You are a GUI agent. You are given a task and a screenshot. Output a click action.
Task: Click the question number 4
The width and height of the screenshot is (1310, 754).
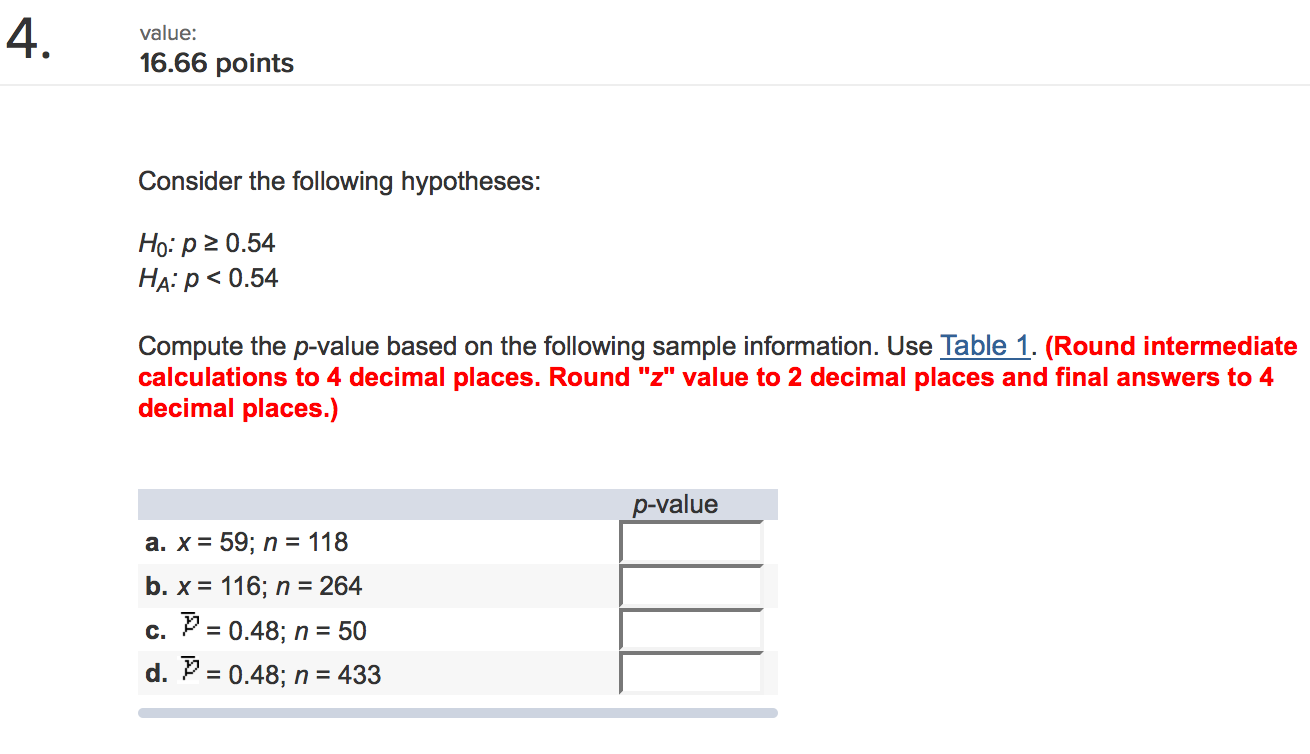(27, 41)
